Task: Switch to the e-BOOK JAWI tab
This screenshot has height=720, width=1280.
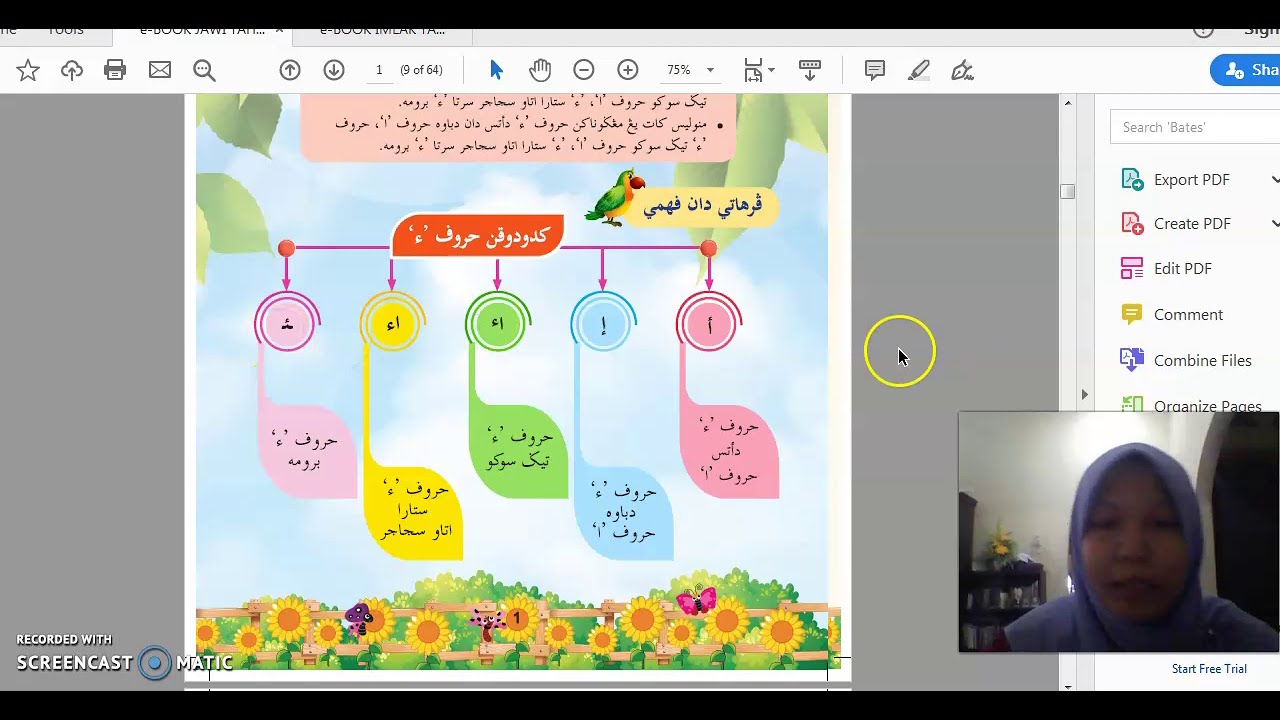Action: pos(201,30)
